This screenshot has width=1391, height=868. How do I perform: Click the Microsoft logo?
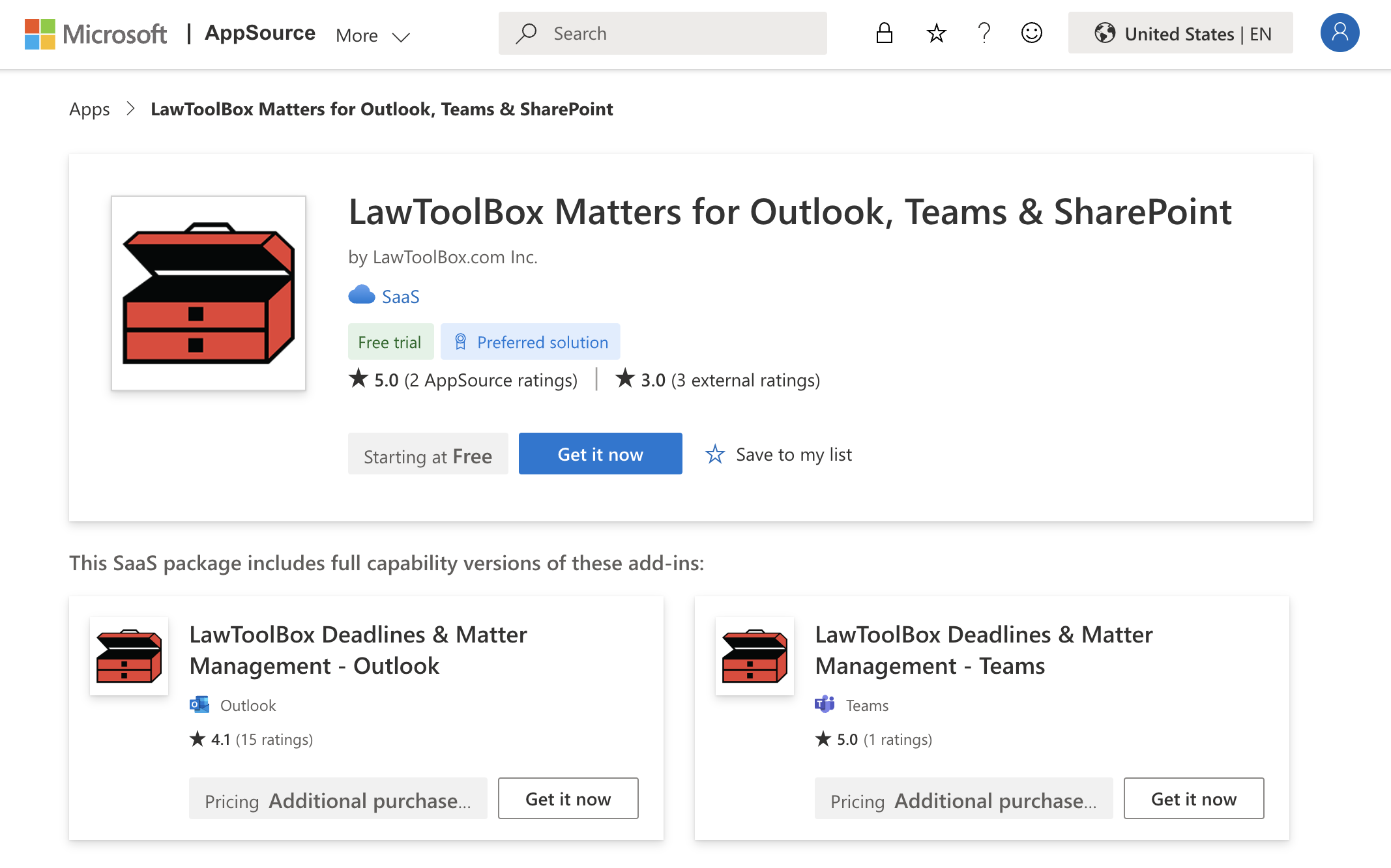pos(95,34)
